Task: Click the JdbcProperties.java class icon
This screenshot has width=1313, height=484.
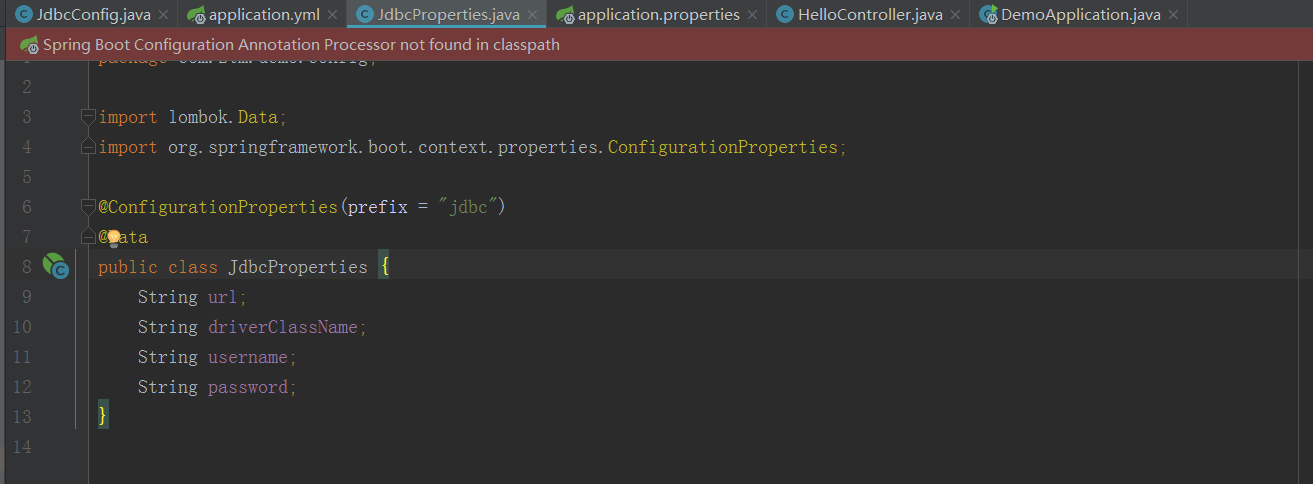Action: tap(365, 14)
